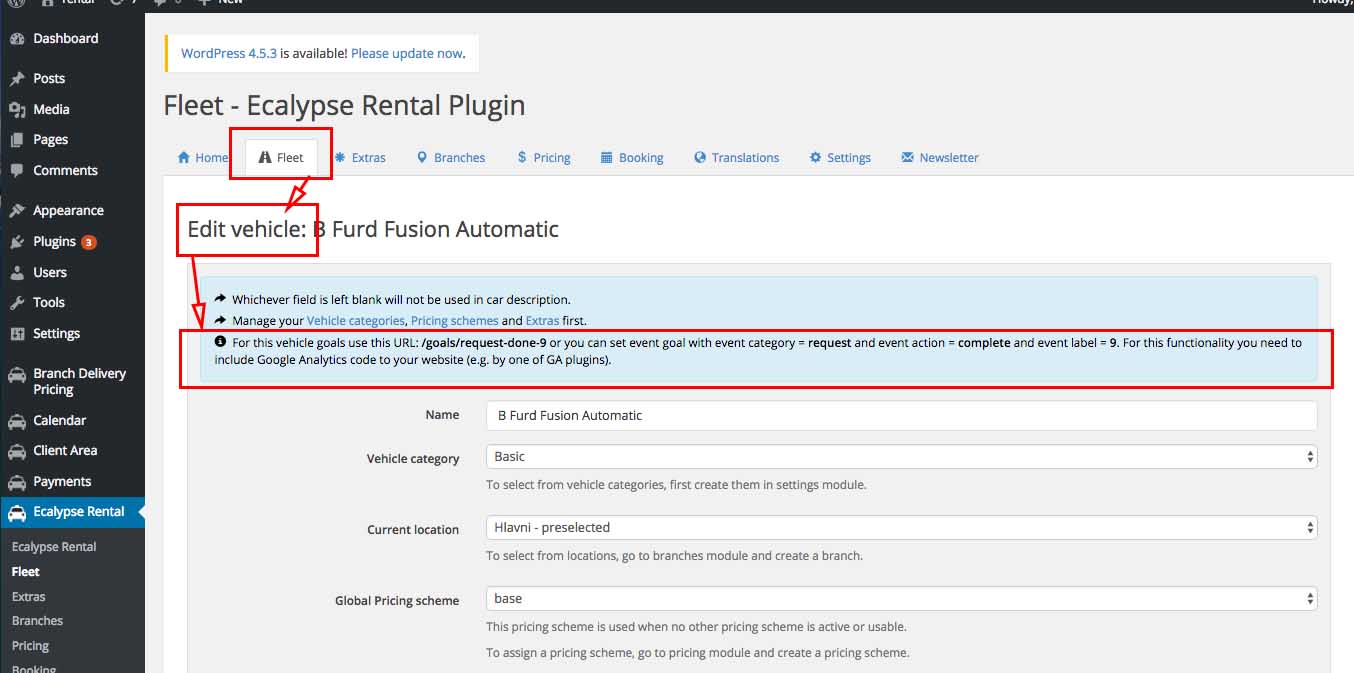
Task: Switch to the Newsletter tab
Action: (x=940, y=157)
